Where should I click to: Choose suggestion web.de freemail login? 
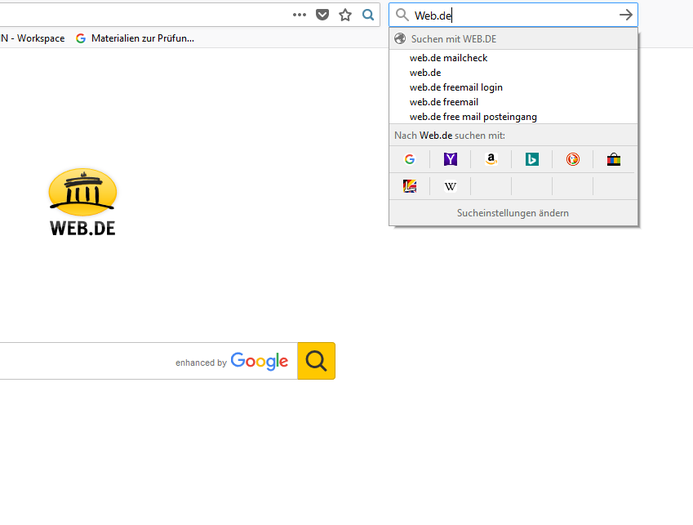coord(514,88)
